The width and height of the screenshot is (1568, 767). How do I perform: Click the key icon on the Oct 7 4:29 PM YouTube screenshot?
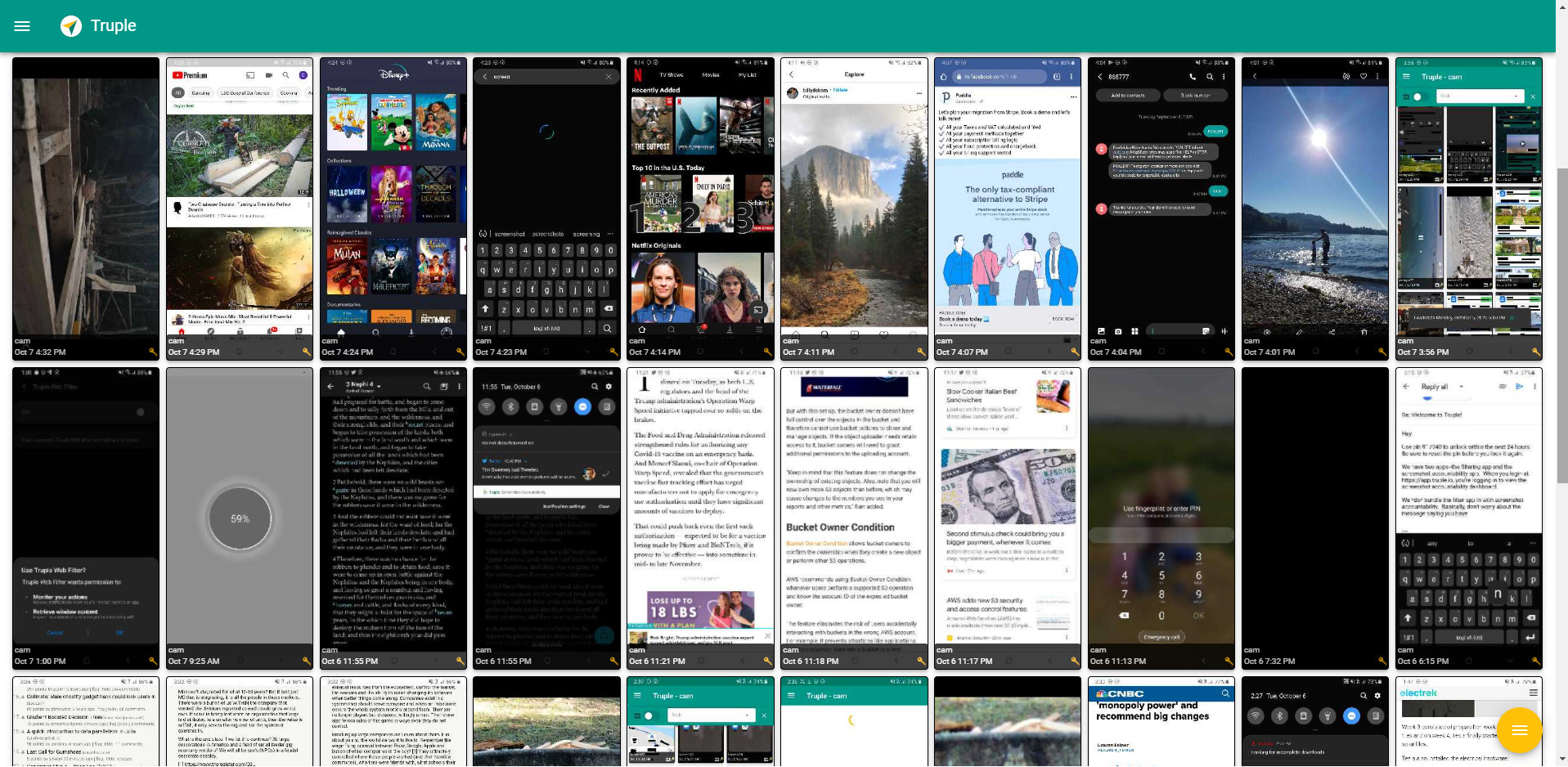tap(306, 352)
